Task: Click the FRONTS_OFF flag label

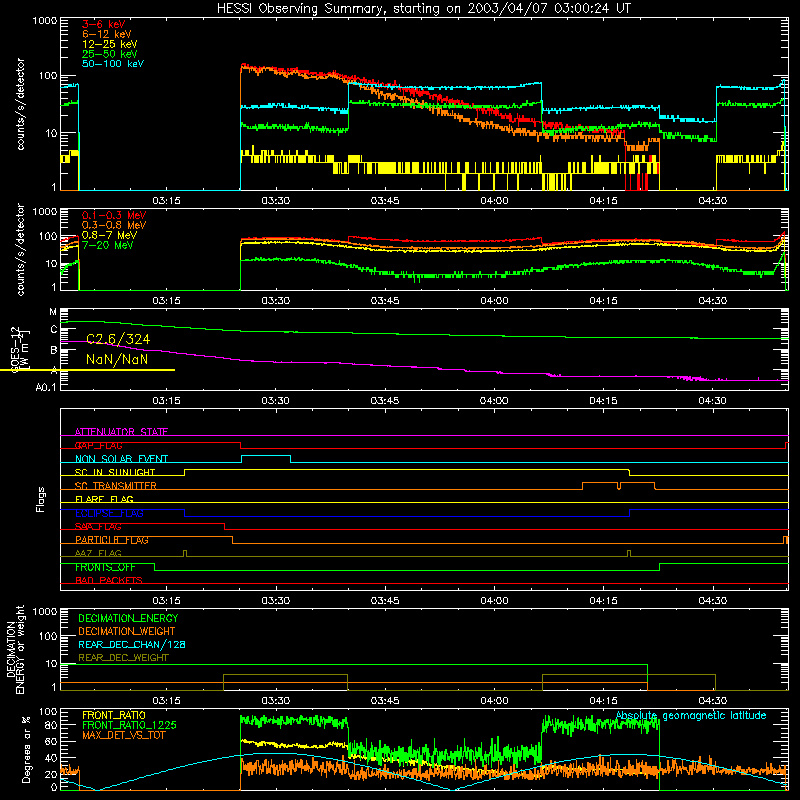Action: pyautogui.click(x=105, y=567)
